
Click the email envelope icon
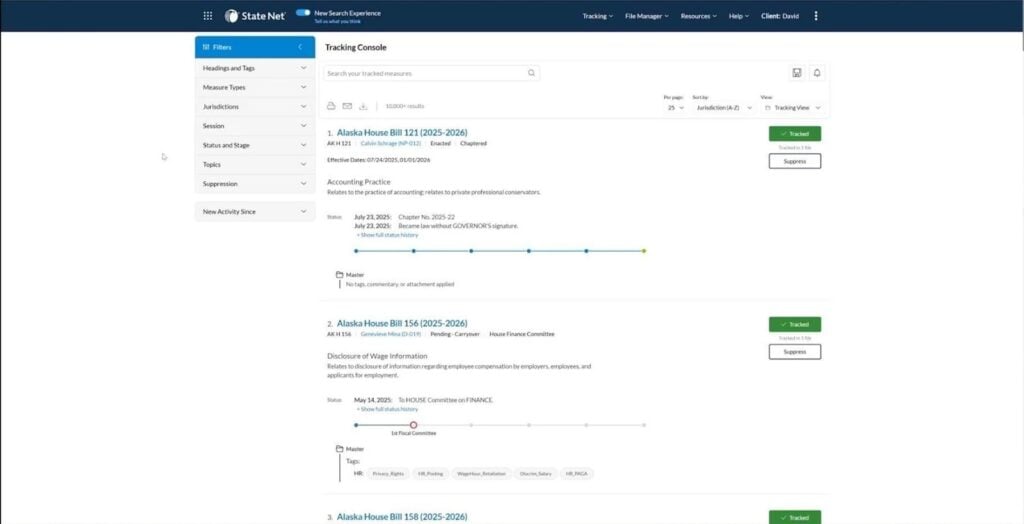[347, 106]
